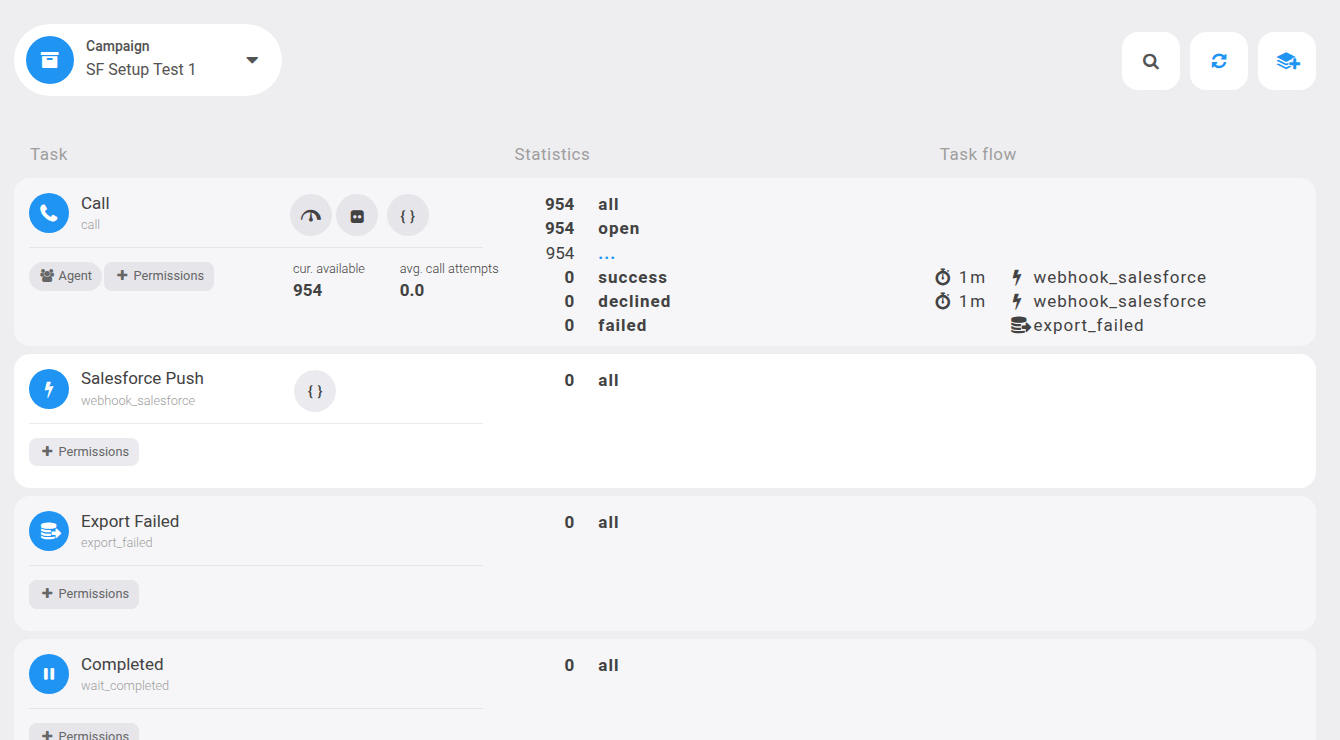Open curly braces icon in Salesforce Push row
Viewport: 1340px width, 740px height.
(x=315, y=391)
